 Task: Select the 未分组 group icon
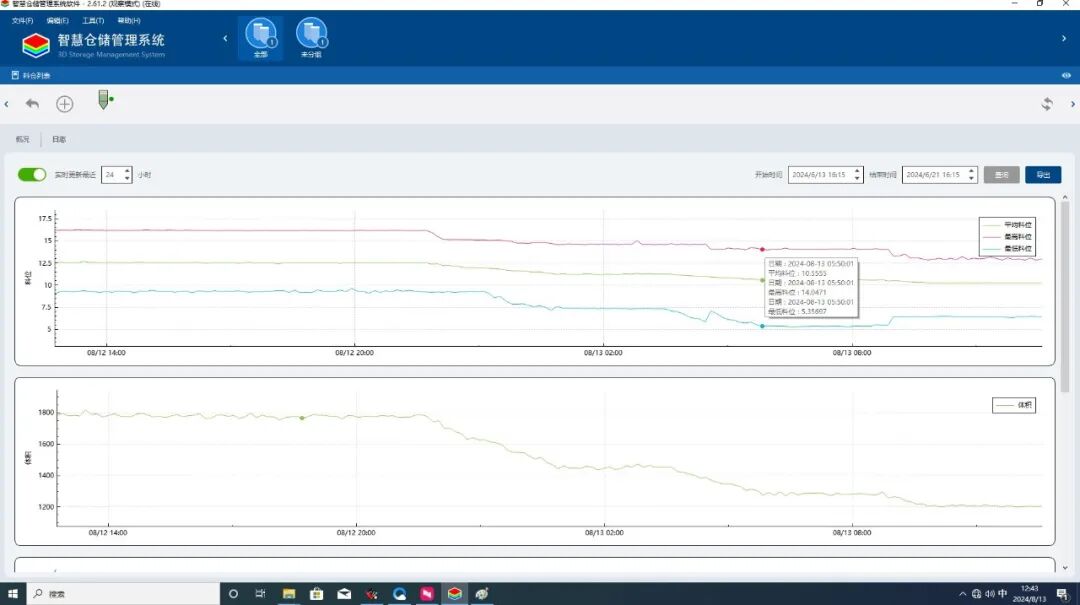(x=311, y=38)
